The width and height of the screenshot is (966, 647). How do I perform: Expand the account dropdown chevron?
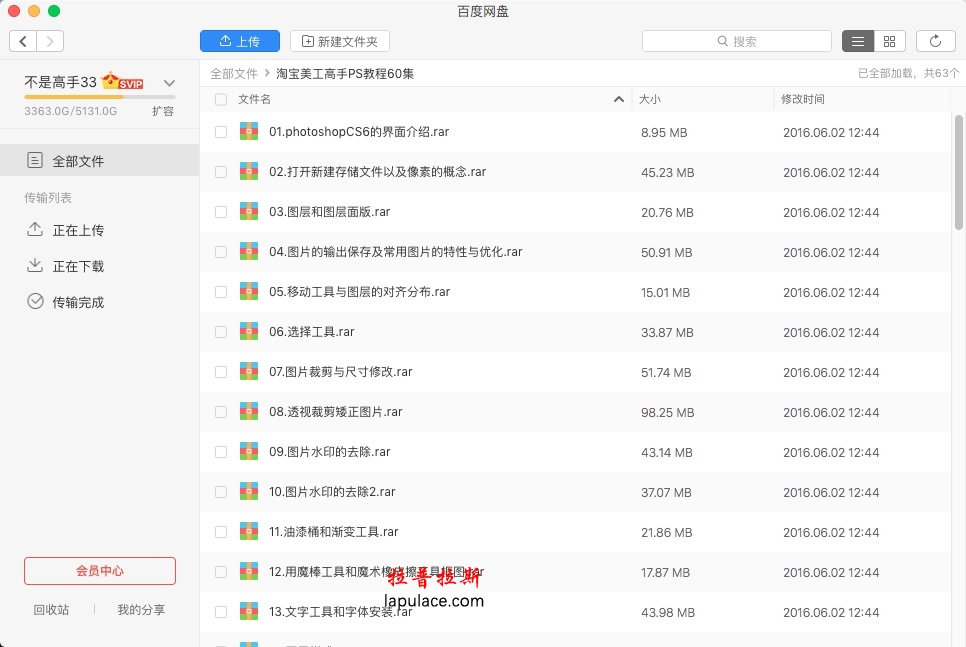[x=169, y=83]
